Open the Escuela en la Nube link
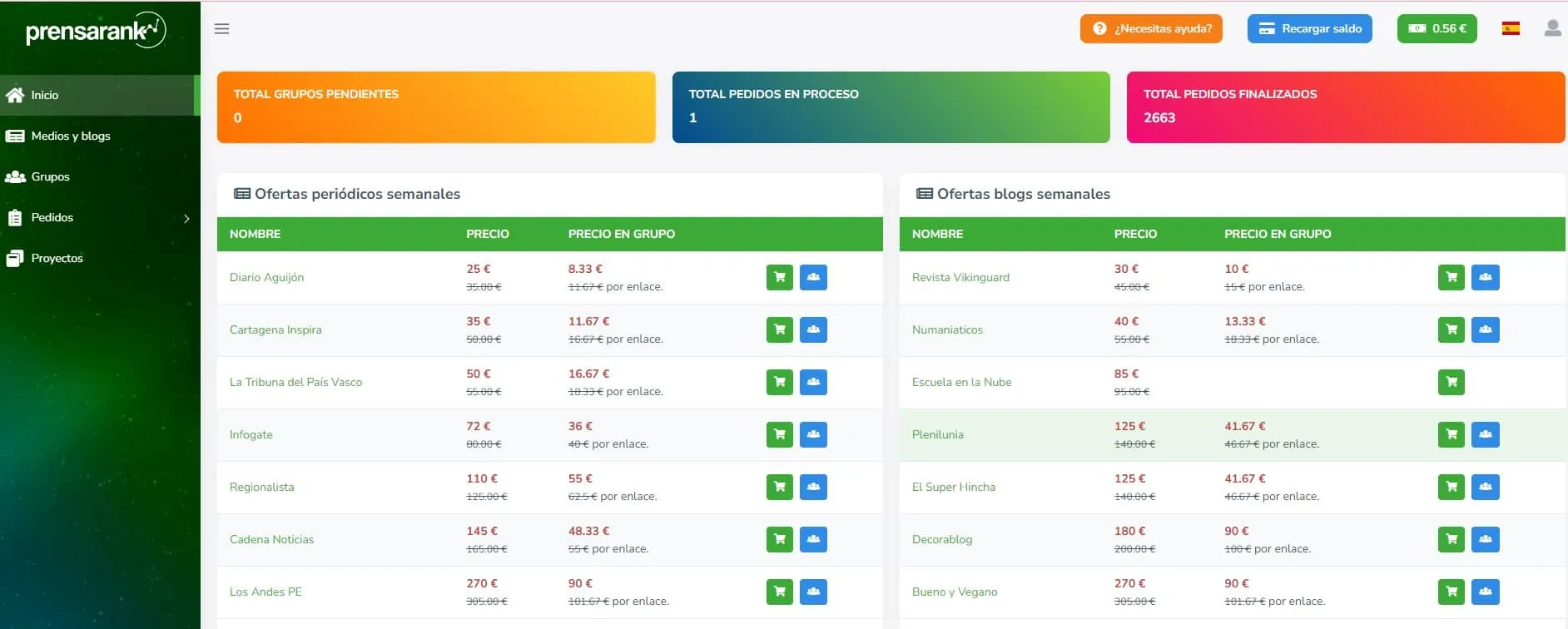The image size is (1568, 629). (962, 382)
